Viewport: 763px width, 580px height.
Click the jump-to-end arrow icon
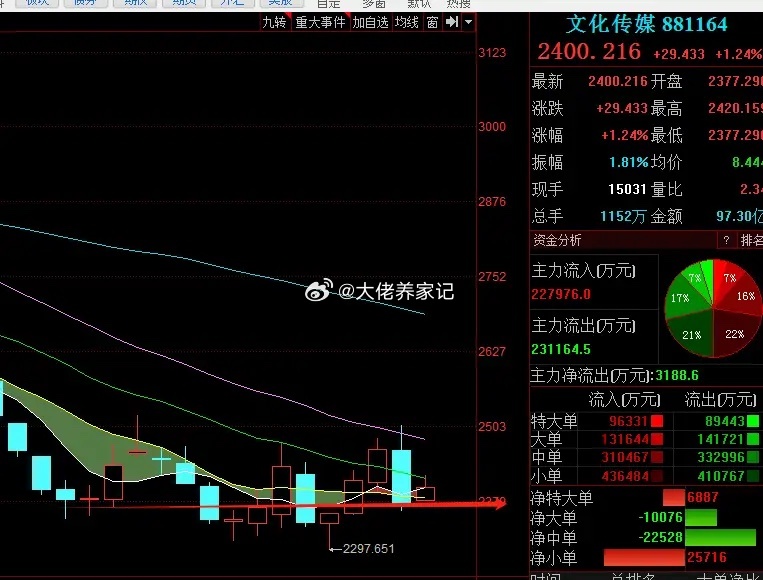[452, 22]
